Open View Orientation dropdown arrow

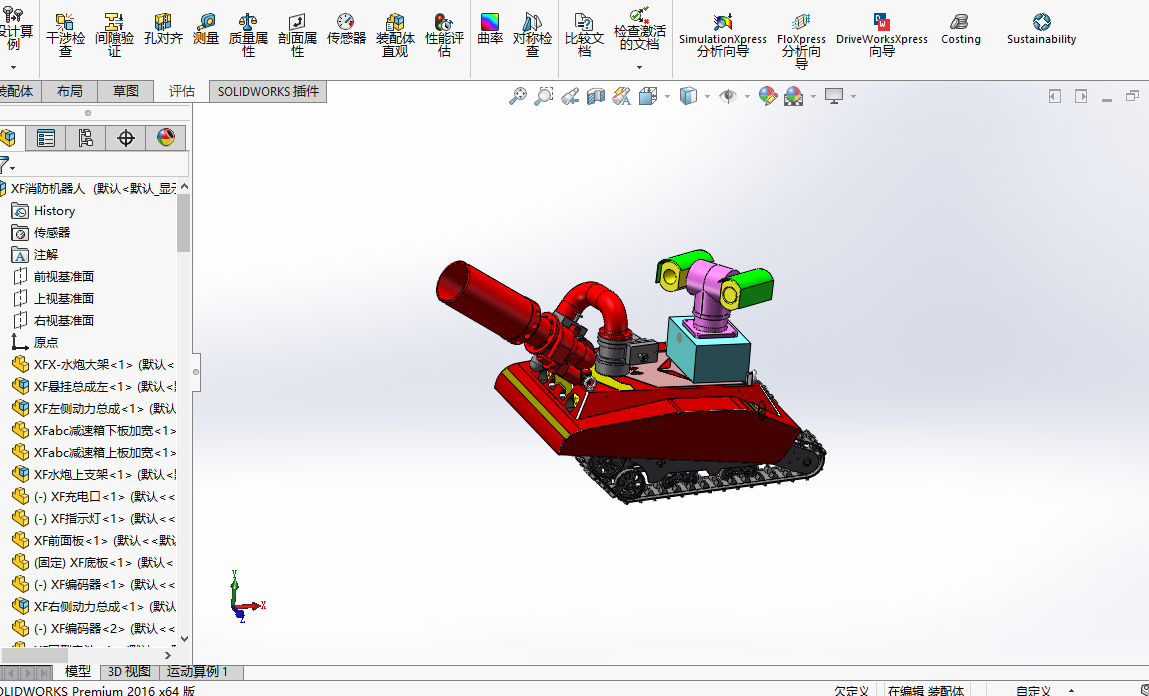[x=667, y=96]
